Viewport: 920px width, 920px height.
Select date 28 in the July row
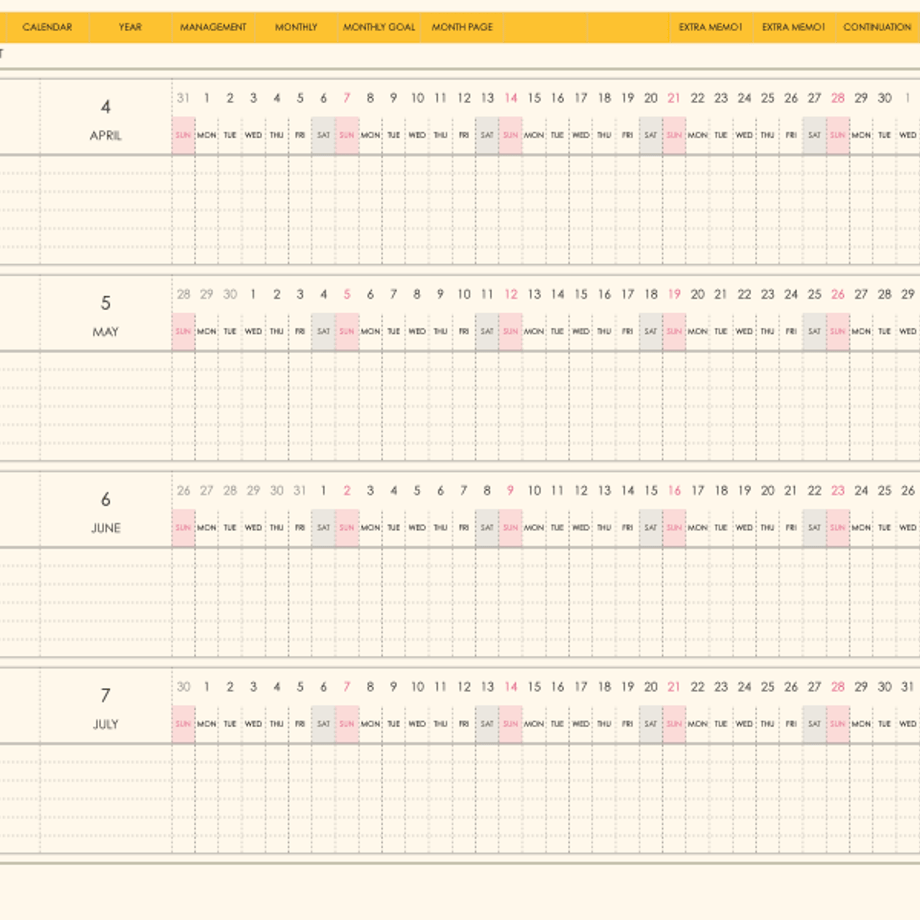pos(838,686)
